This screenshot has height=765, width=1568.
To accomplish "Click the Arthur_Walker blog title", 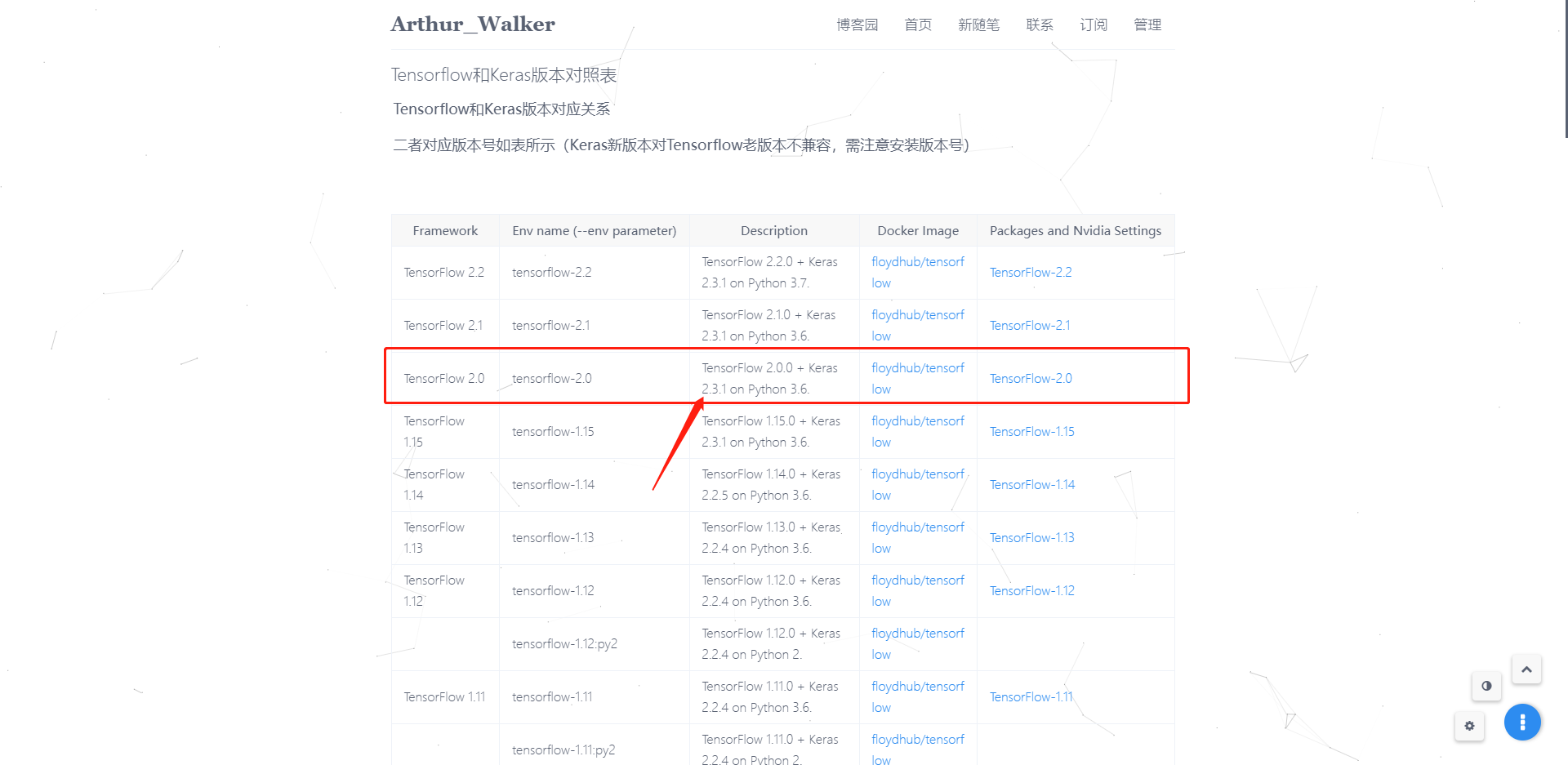I will 473,24.
